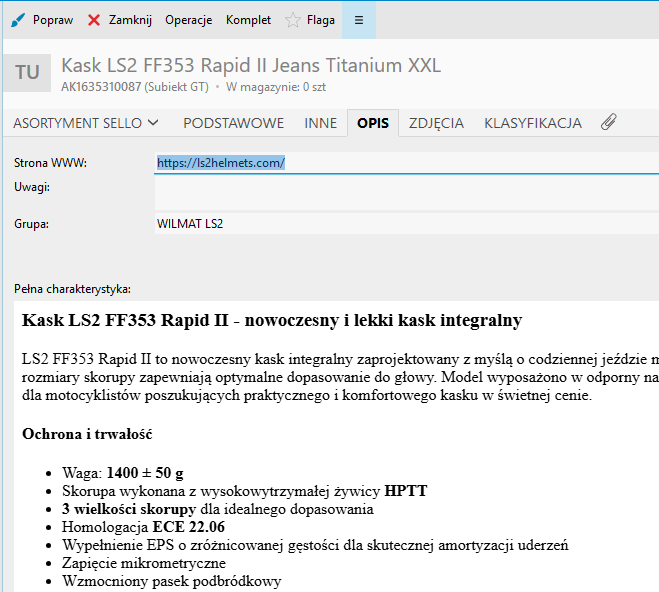Click the Popraw button label
The image size is (659, 592).
click(53, 20)
